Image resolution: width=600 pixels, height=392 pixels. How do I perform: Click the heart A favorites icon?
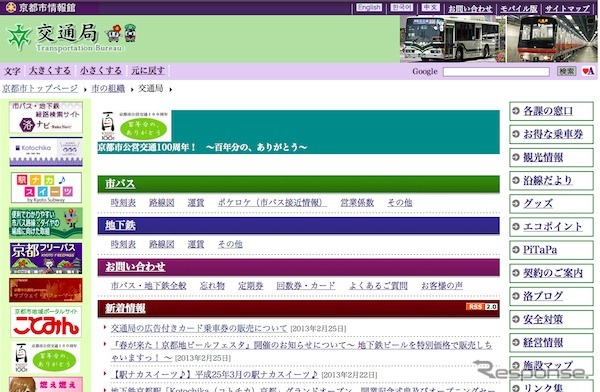[x=588, y=71]
